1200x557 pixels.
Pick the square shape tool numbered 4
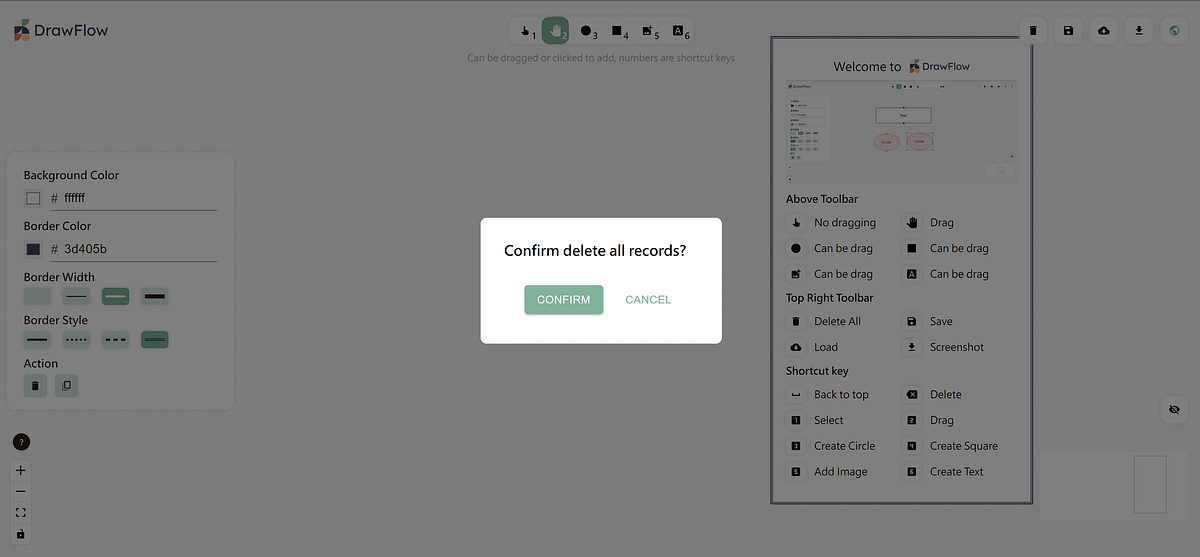coord(618,31)
